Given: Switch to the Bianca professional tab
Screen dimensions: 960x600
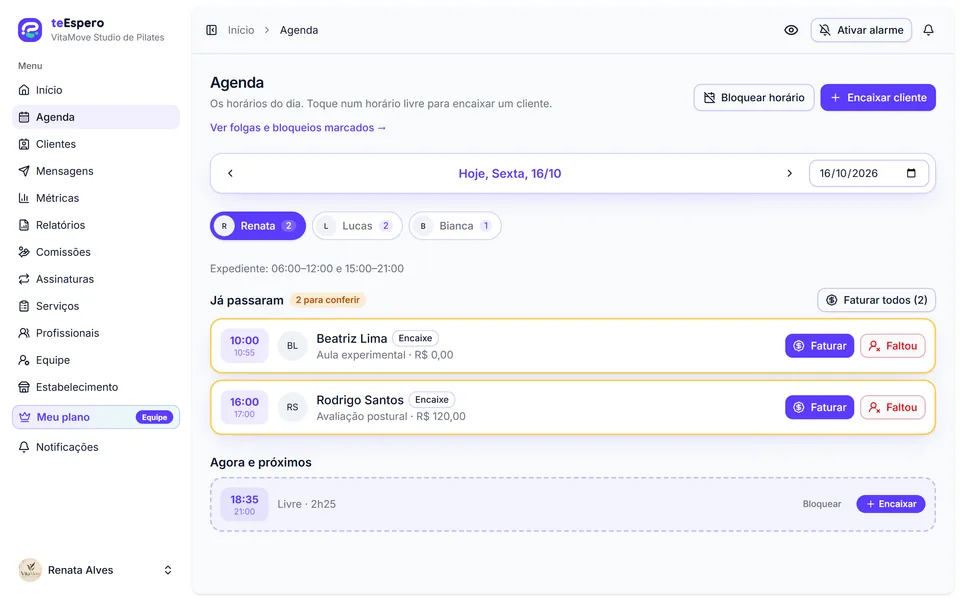Looking at the screenshot, I should click(x=455, y=226).
